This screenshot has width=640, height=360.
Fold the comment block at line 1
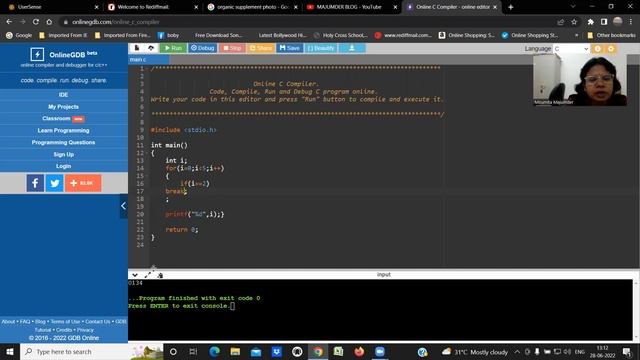click(147, 69)
